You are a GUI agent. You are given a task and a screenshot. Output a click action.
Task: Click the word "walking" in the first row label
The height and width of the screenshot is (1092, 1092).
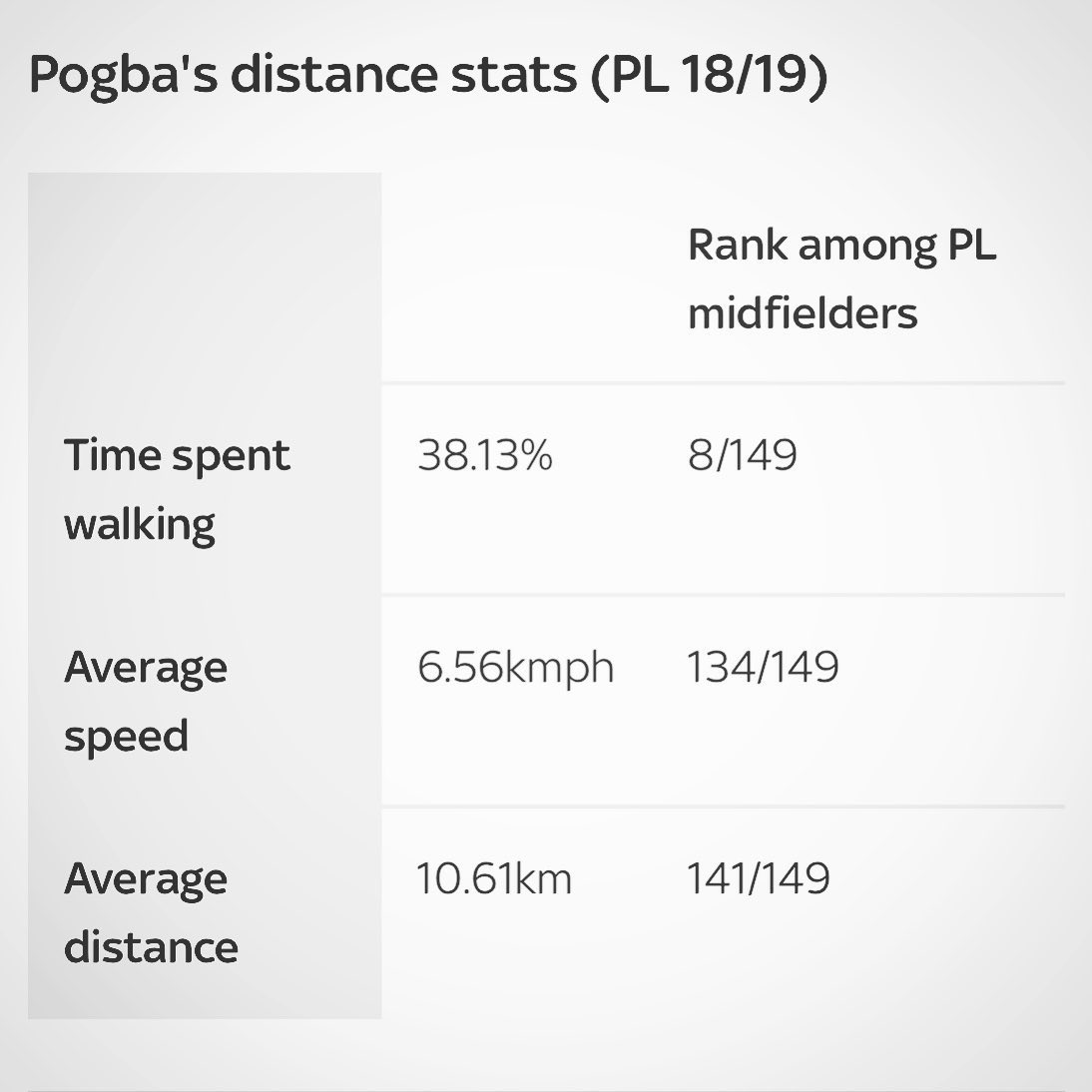(140, 525)
